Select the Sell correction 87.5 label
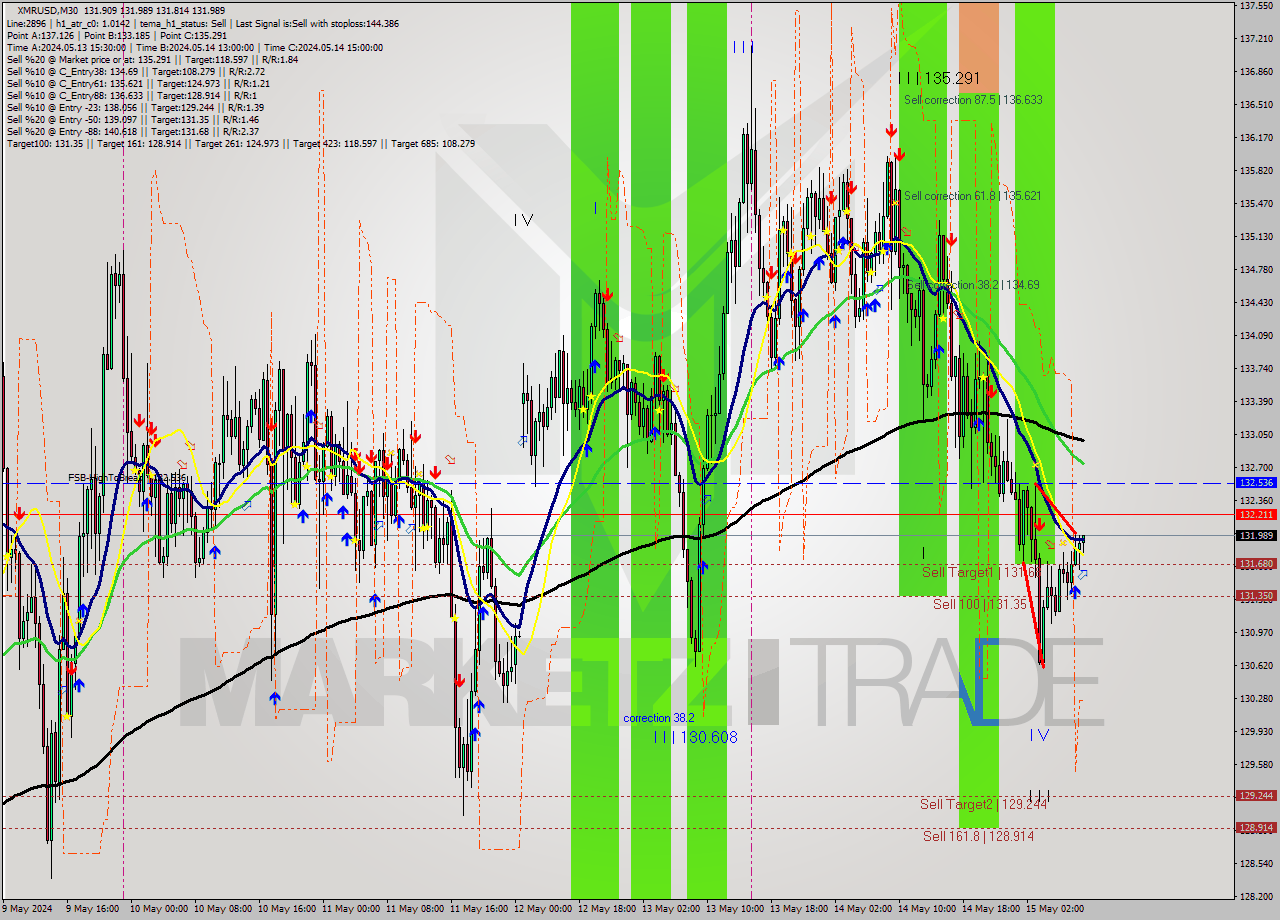Screen dimensions: 1280x920 tap(972, 100)
